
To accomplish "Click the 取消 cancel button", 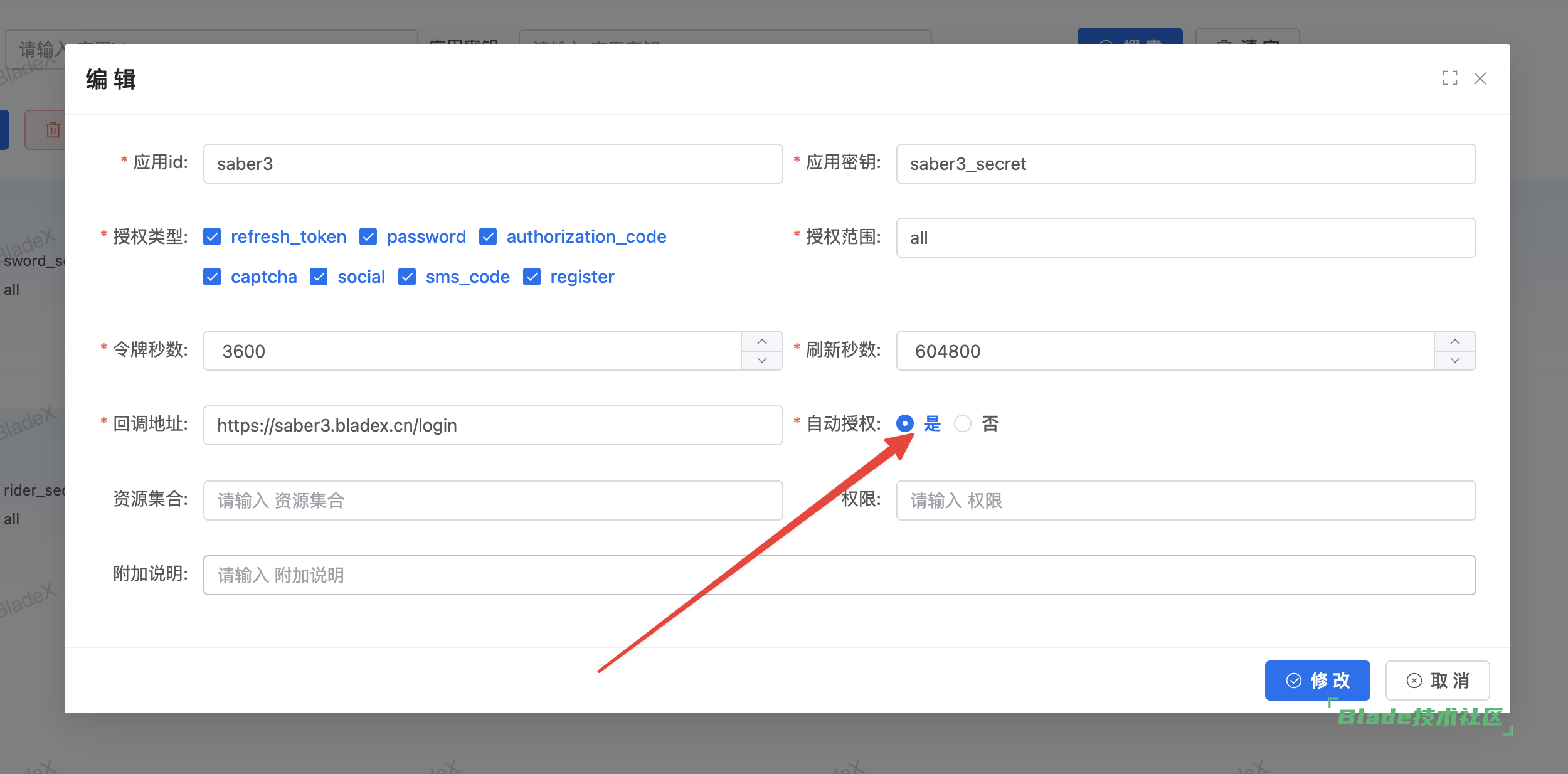I will click(1437, 681).
